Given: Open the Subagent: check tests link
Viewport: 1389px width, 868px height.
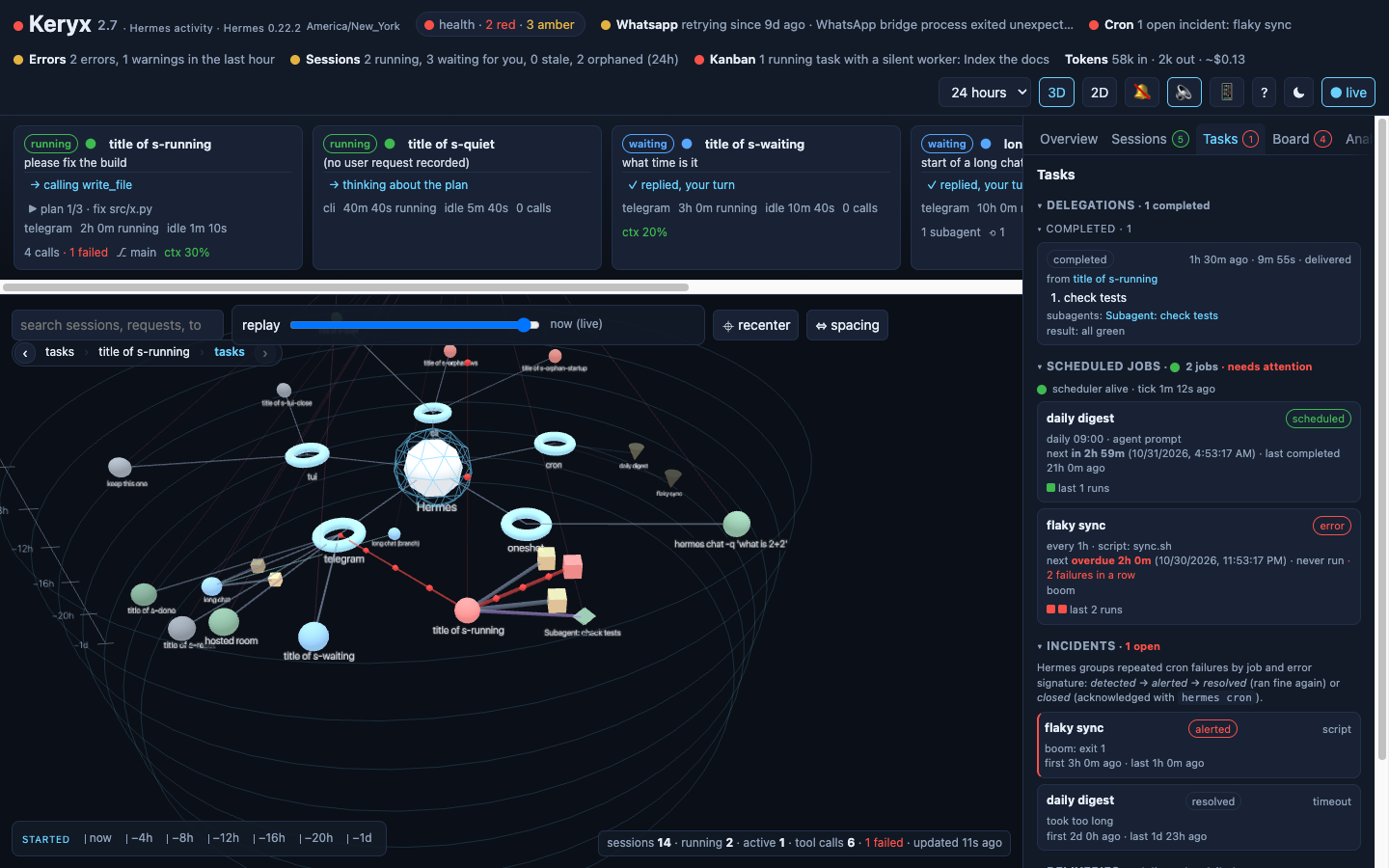Looking at the screenshot, I should [x=1161, y=315].
